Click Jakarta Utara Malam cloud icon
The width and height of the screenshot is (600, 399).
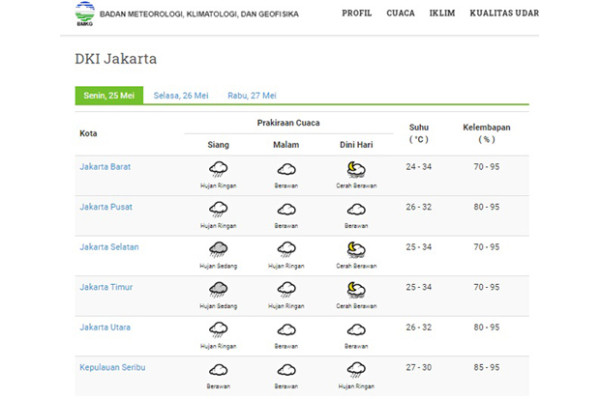(286, 329)
